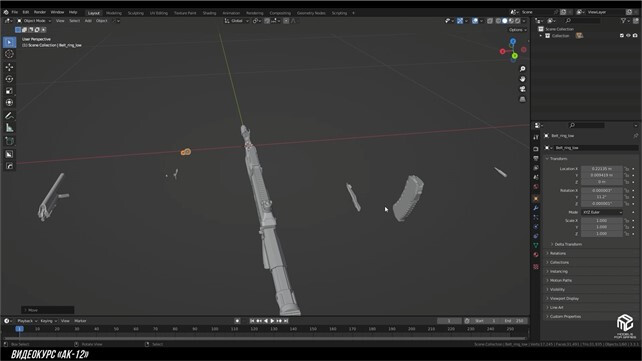Select the Scale tool
Image resolution: width=642 pixels, height=361 pixels.
[9, 91]
